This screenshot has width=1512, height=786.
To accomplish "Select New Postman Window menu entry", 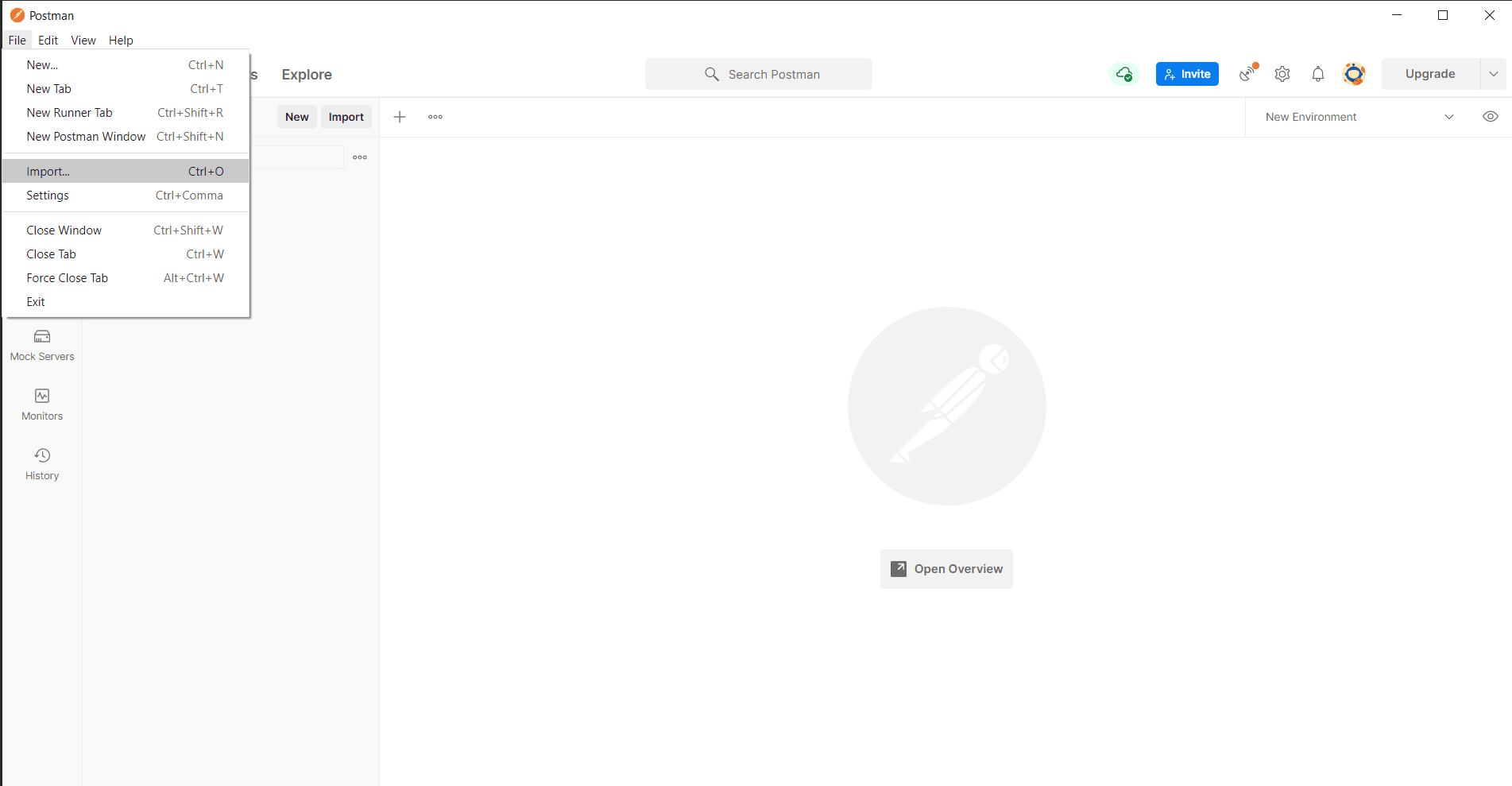I will point(126,137).
